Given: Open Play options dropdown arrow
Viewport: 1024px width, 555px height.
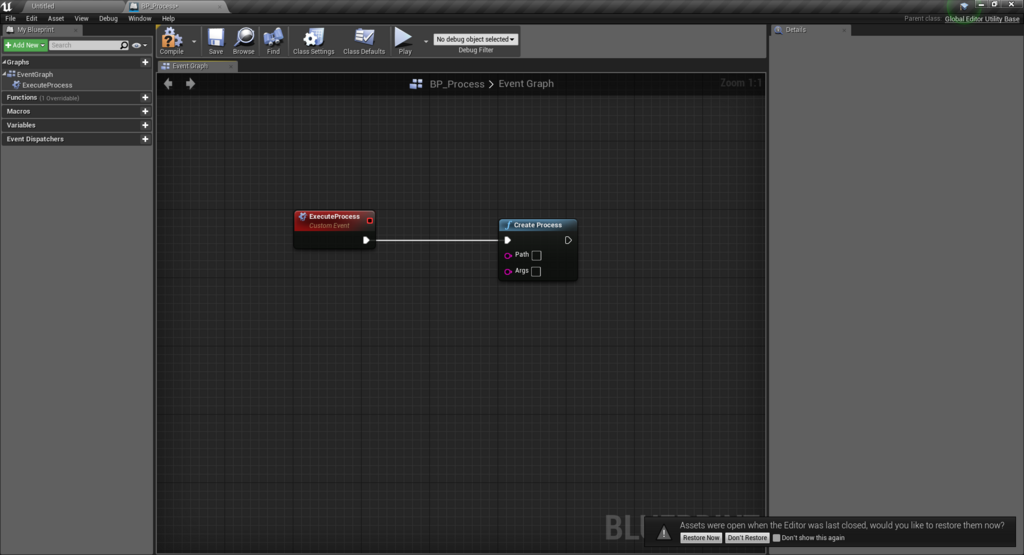Looking at the screenshot, I should click(x=426, y=41).
